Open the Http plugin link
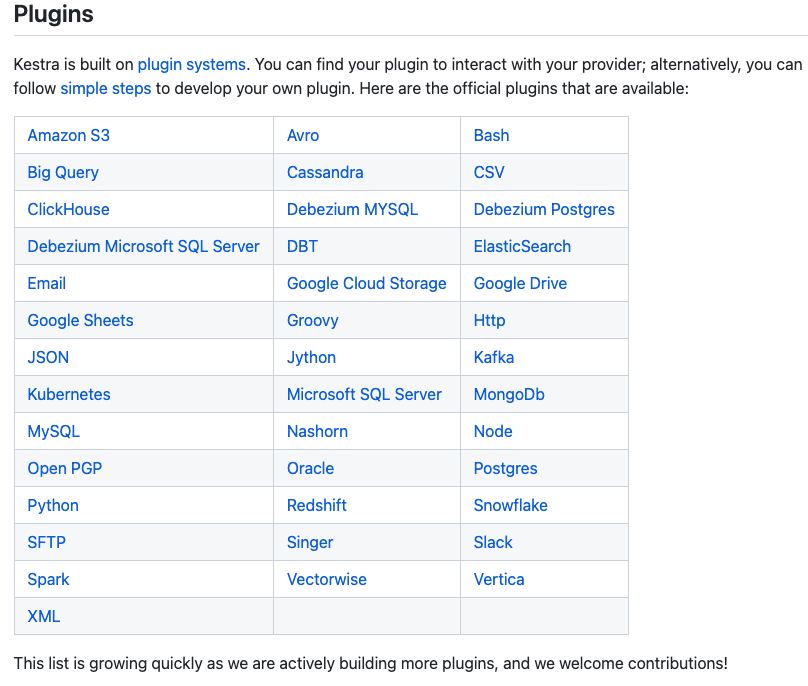This screenshot has height=686, width=808. [489, 321]
